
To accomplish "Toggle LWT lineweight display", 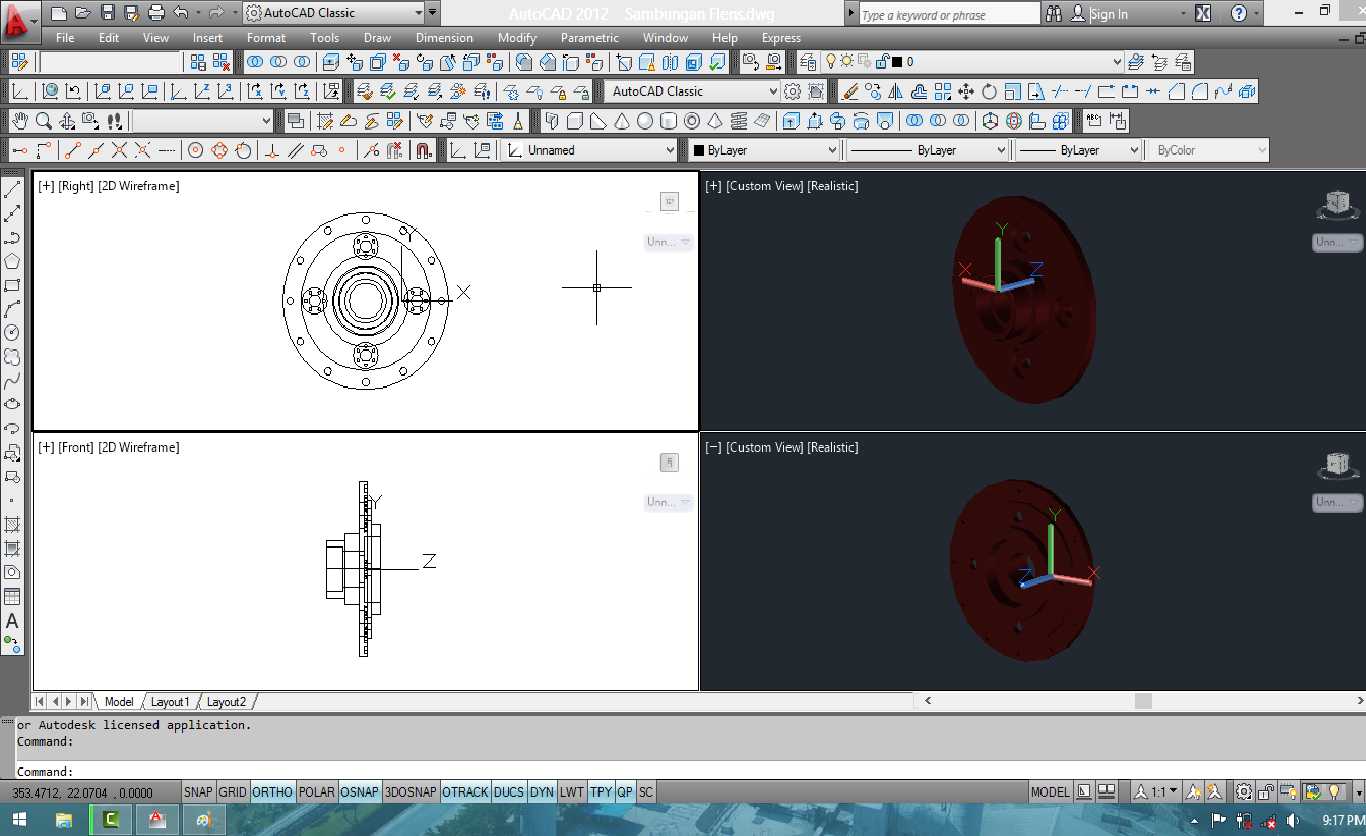I will (571, 792).
